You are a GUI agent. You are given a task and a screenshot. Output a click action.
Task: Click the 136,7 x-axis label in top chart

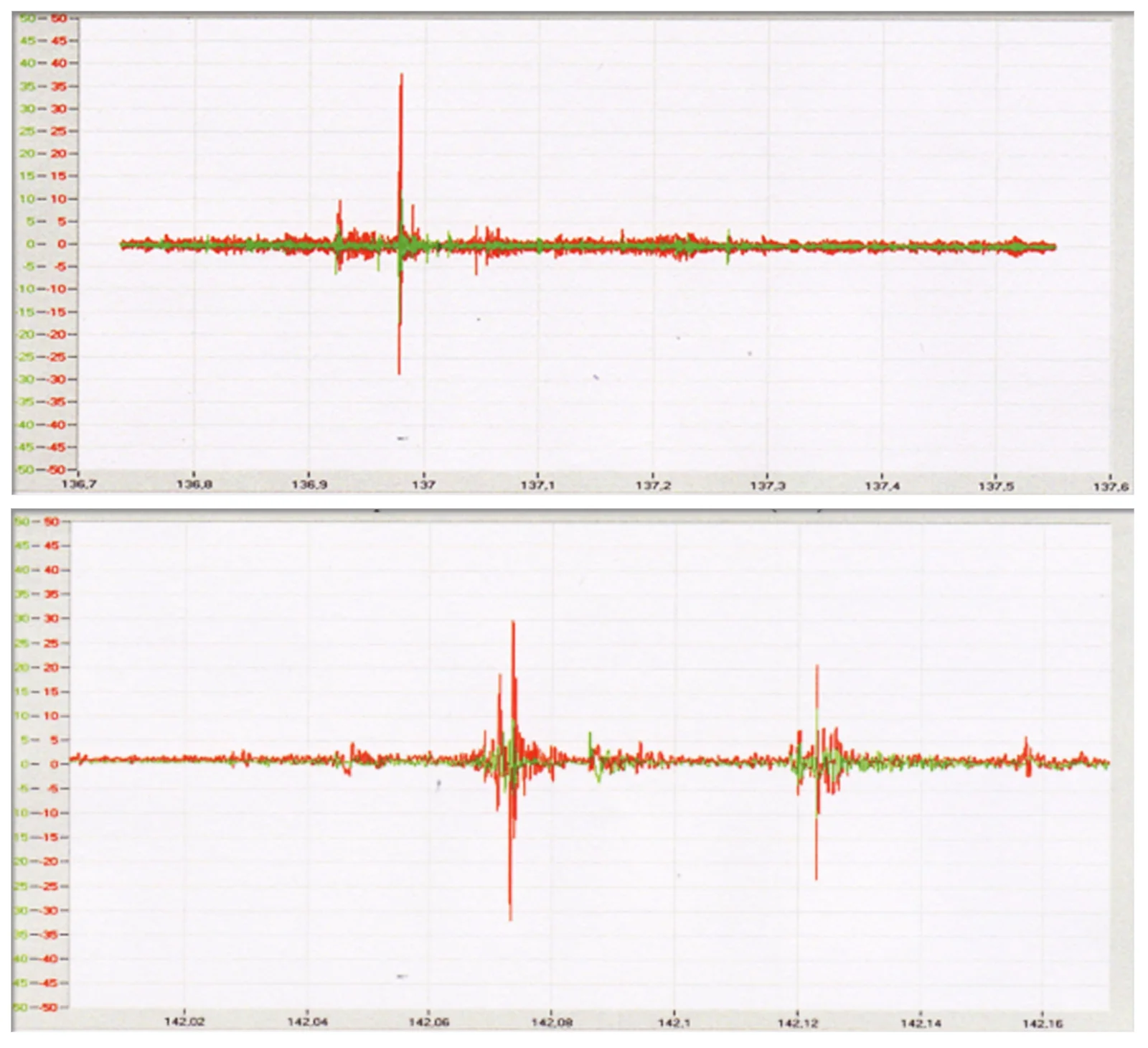(79, 485)
